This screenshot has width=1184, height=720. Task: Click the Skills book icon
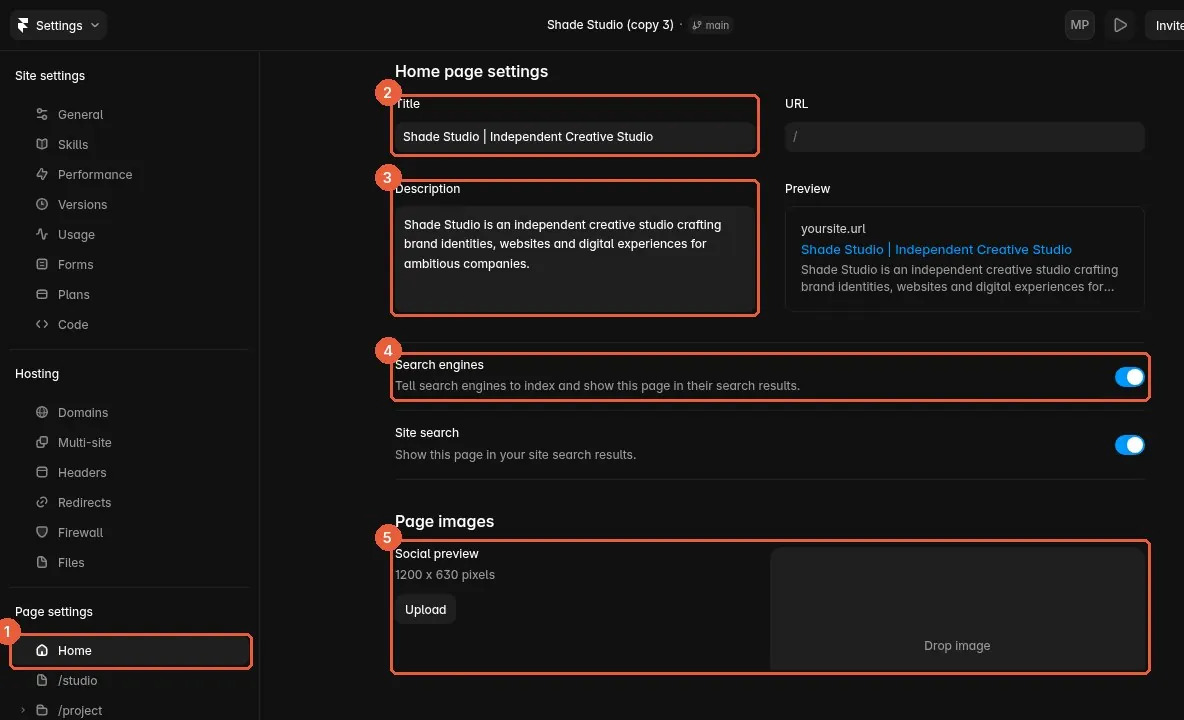coord(42,144)
